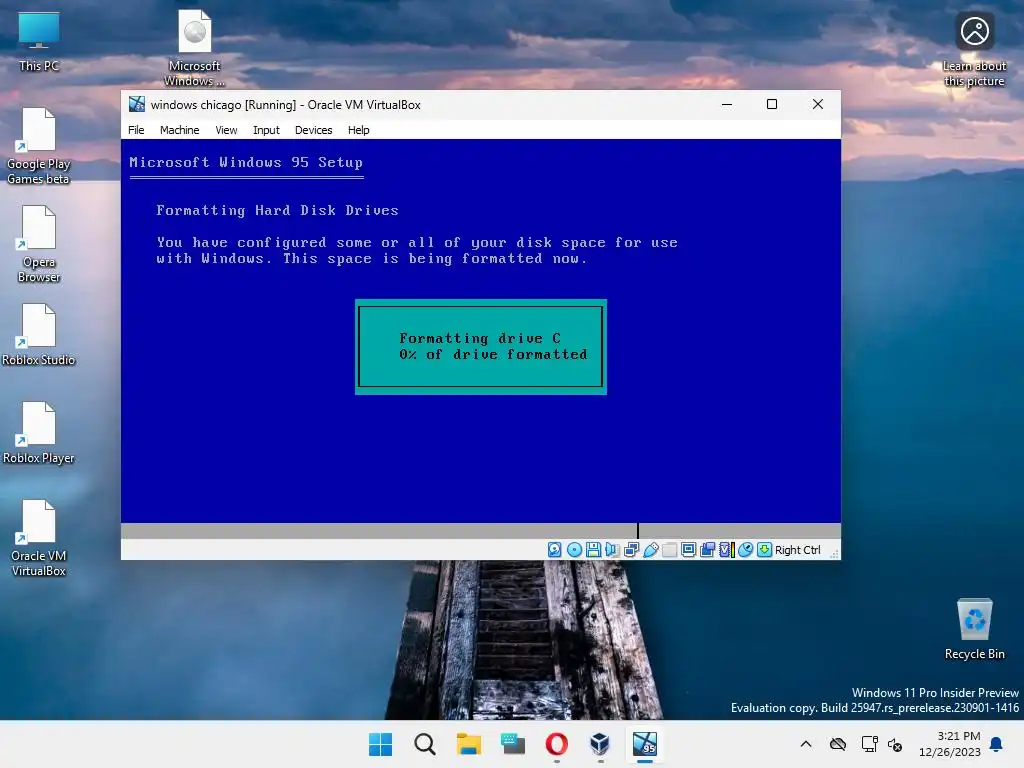Click the OneDrive cloud tray icon
This screenshot has height=768, width=1024.
838,744
